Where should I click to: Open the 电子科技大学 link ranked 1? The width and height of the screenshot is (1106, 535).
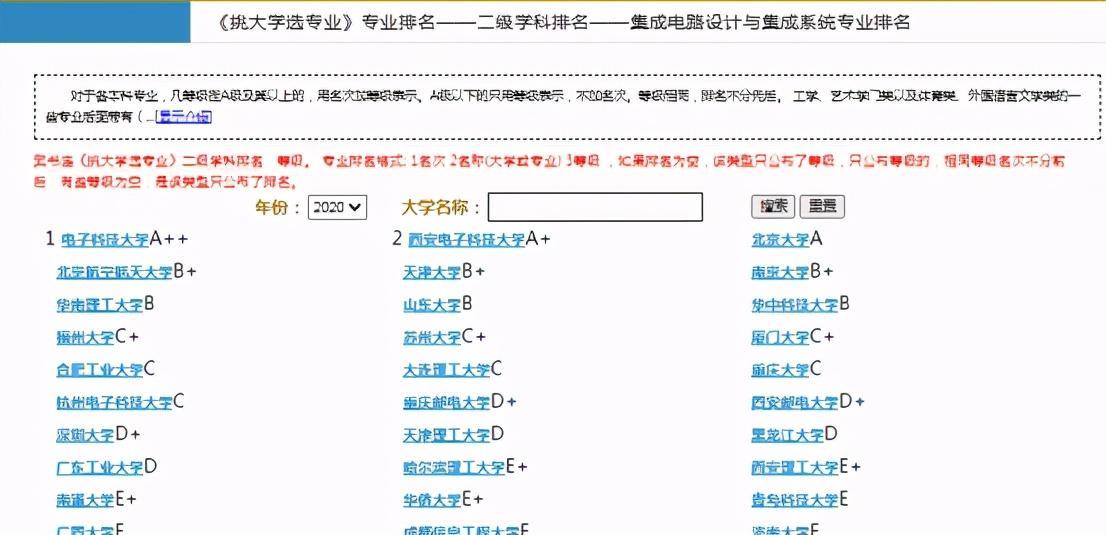(105, 240)
